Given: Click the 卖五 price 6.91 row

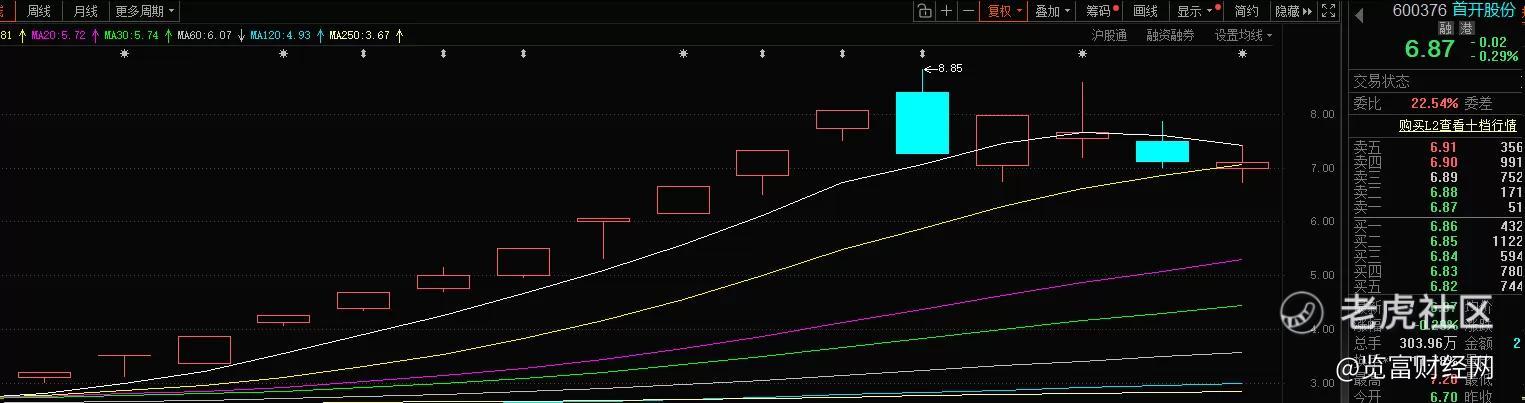Looking at the screenshot, I should (x=1437, y=148).
